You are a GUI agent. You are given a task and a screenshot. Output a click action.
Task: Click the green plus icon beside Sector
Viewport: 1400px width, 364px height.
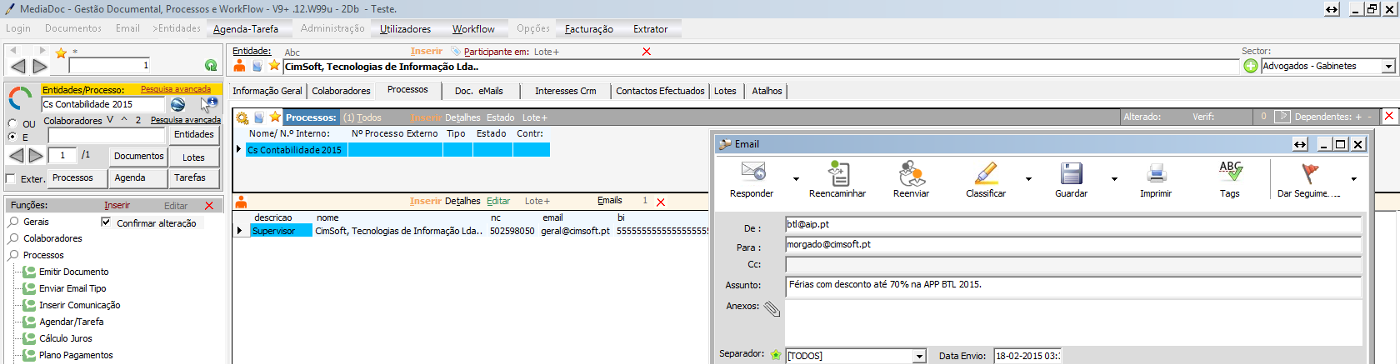coord(1250,66)
